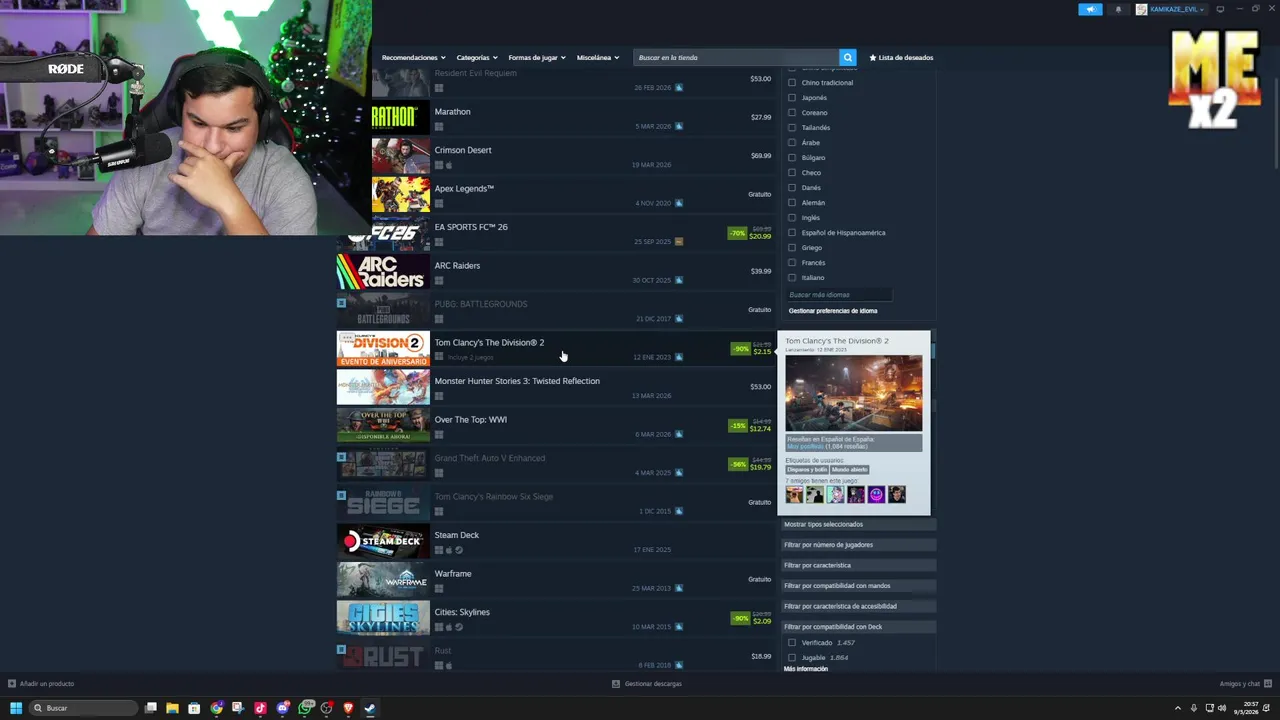Screen dimensions: 1280x720
Task: Check the Coreano language checkbox
Action: pos(792,113)
